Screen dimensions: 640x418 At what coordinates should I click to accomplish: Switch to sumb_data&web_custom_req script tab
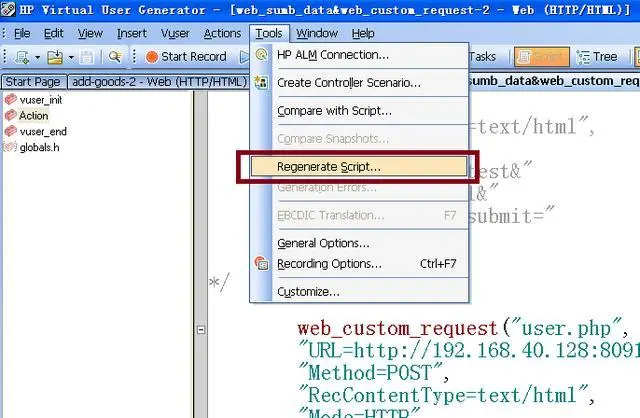click(553, 81)
